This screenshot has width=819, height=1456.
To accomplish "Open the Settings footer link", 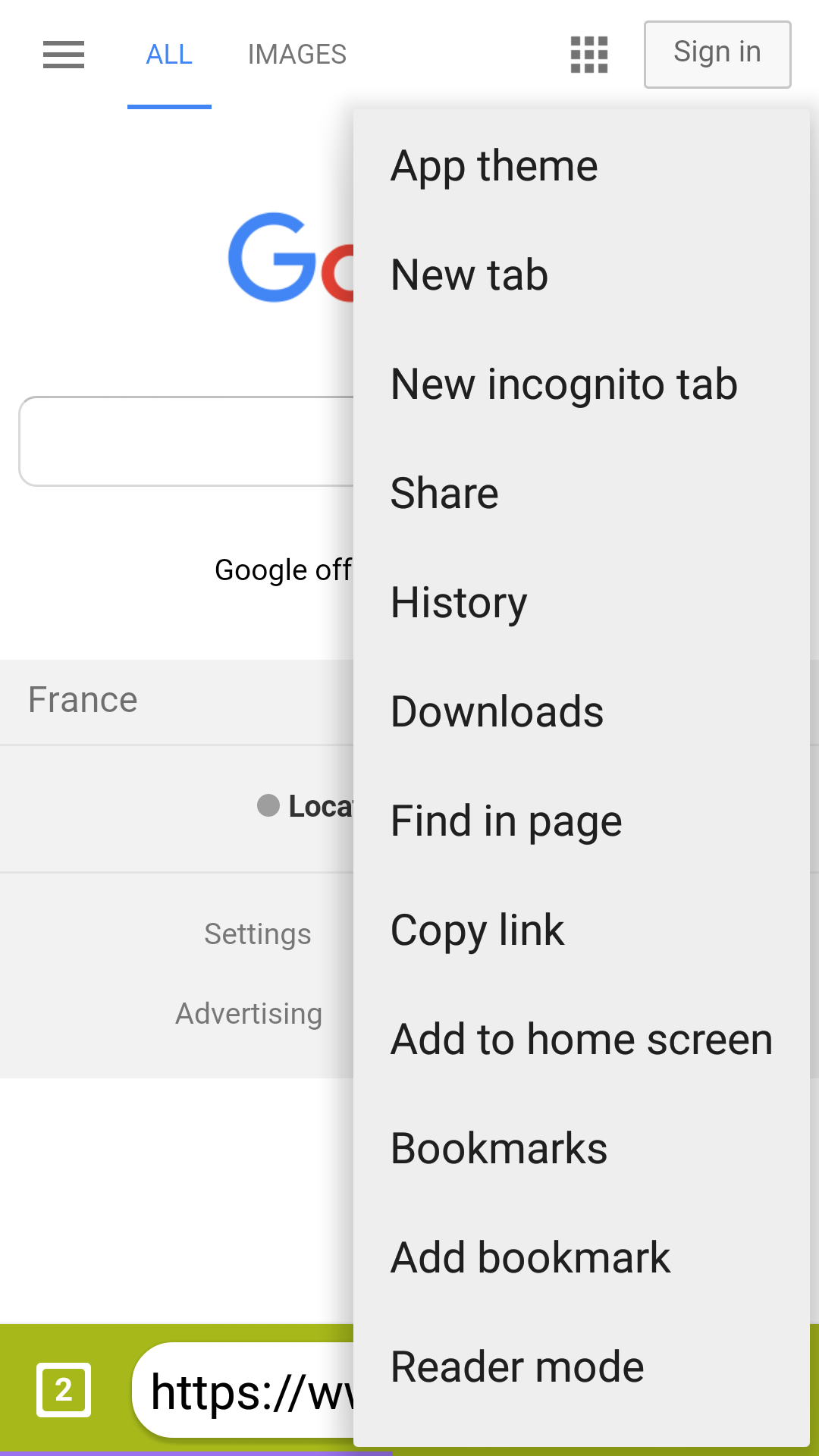I will (258, 934).
